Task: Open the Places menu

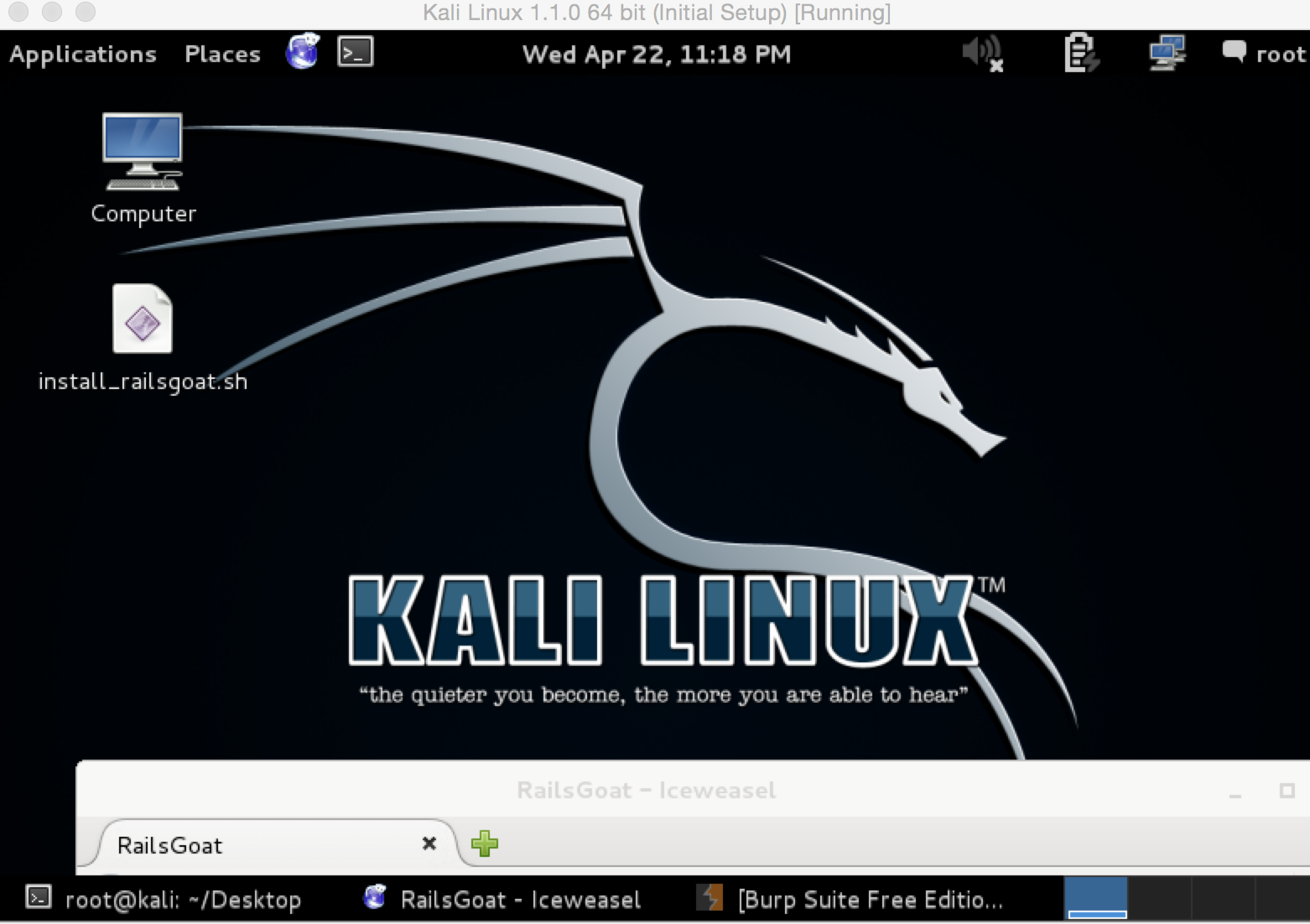Action: point(221,54)
